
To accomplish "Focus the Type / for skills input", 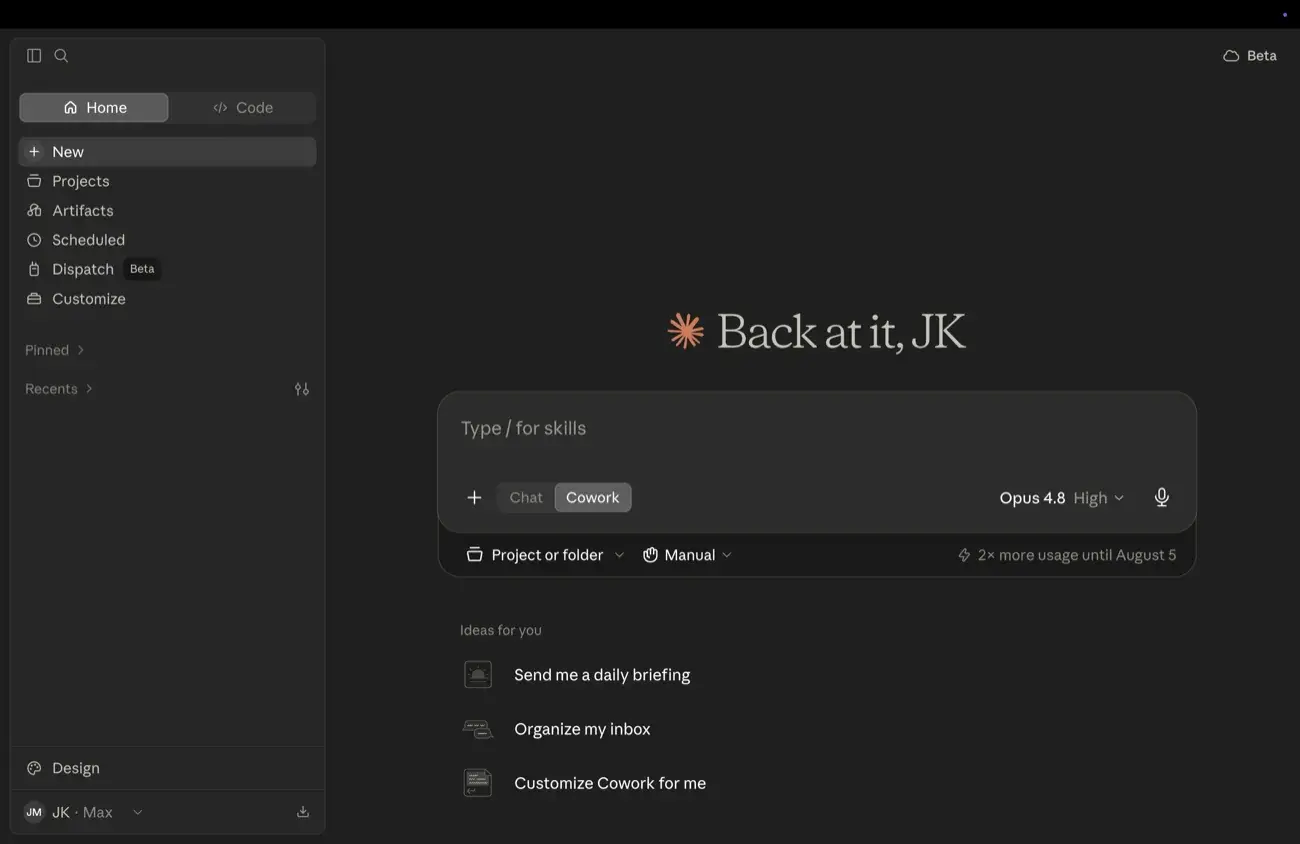I will (x=817, y=429).
